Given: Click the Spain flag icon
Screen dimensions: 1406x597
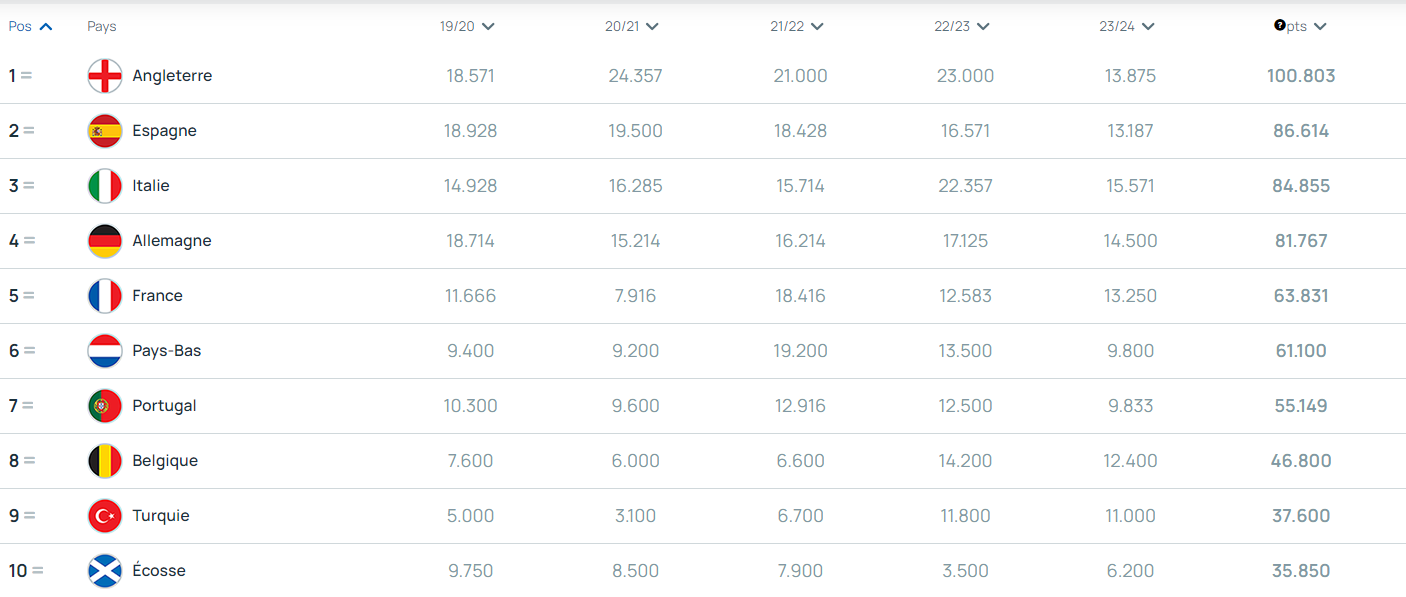Looking at the screenshot, I should 105,131.
